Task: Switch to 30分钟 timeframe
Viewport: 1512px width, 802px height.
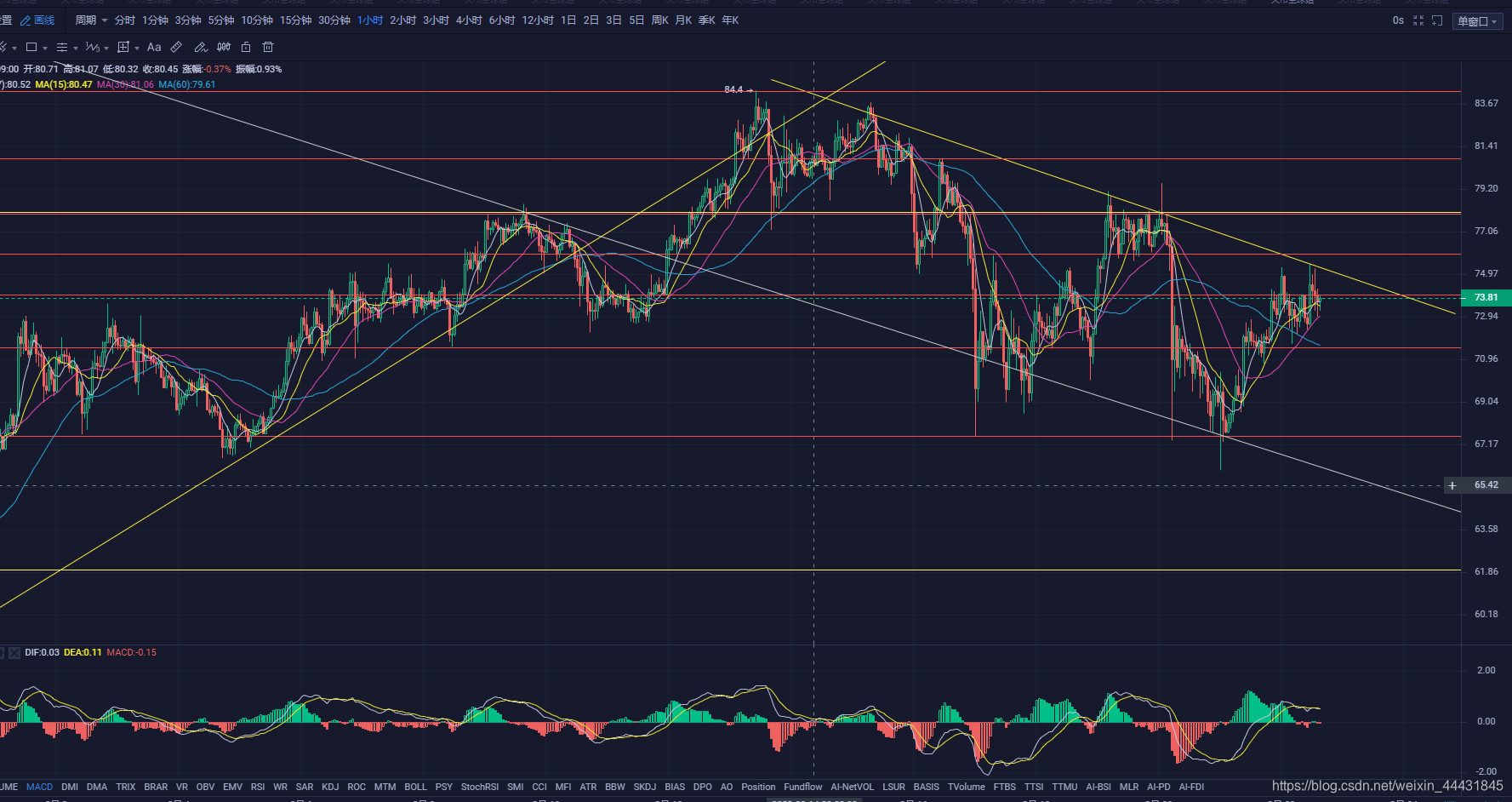Action: point(334,20)
